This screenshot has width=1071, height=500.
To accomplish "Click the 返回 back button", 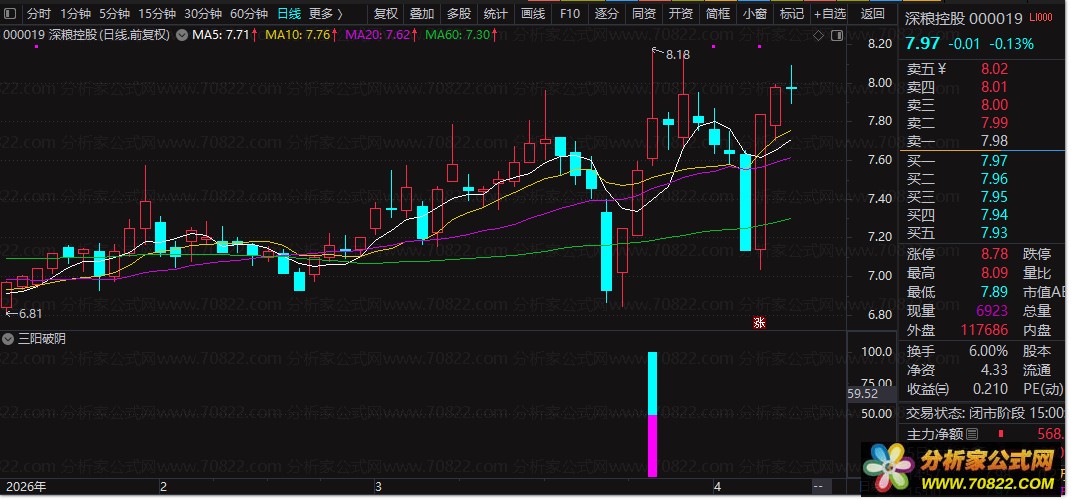I will tap(872, 14).
